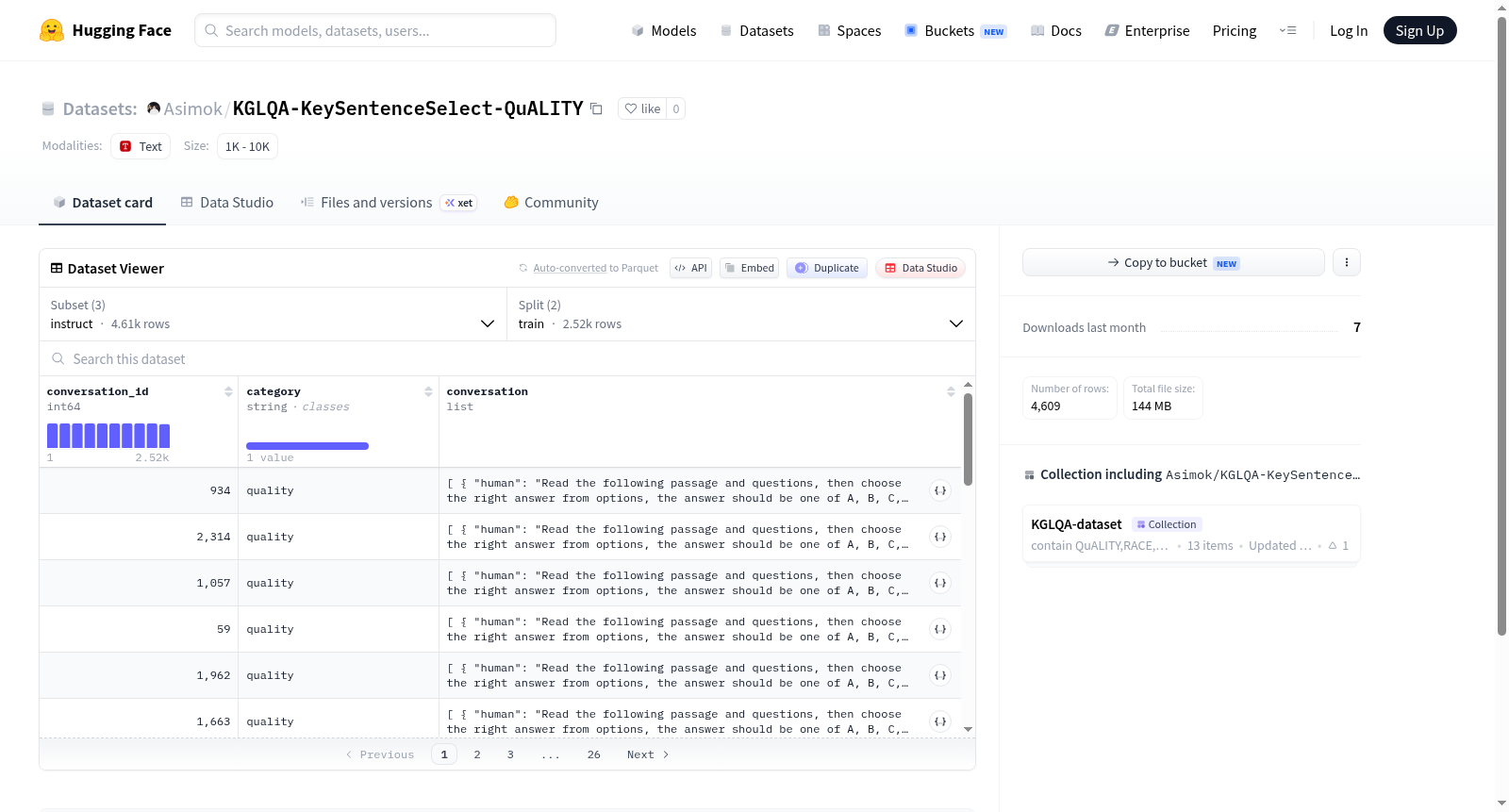Like the dataset with the heart button
The width and height of the screenshot is (1509, 812).
point(642,108)
